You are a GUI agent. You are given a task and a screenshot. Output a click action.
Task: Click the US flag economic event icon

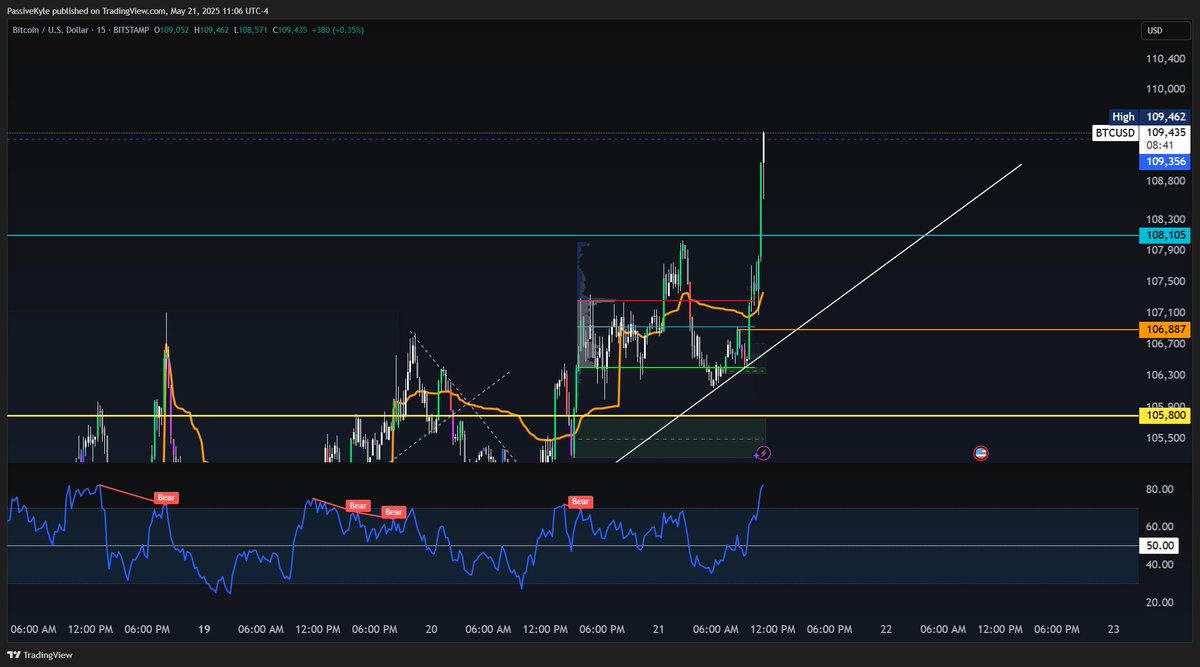[981, 453]
